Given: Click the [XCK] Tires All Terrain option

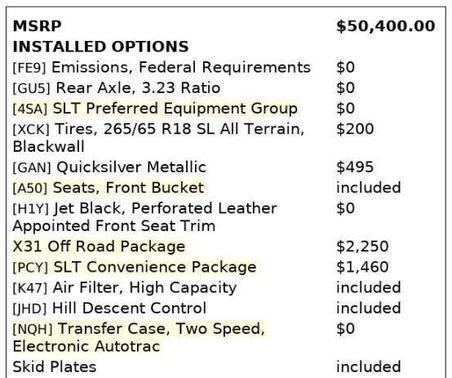Looking at the screenshot, I should click(x=159, y=137).
